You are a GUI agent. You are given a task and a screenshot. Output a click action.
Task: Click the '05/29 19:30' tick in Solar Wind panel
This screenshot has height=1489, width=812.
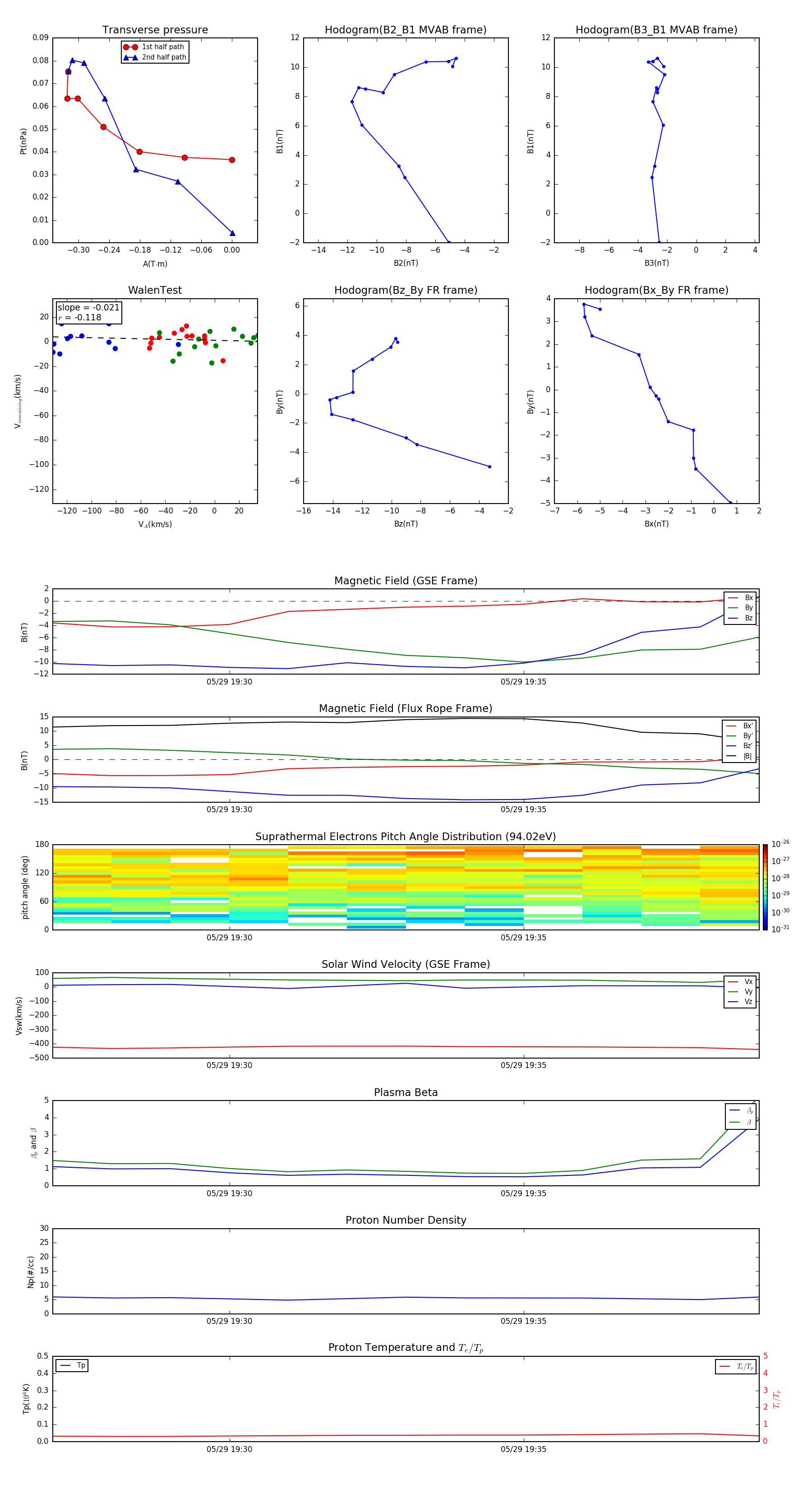click(230, 1065)
